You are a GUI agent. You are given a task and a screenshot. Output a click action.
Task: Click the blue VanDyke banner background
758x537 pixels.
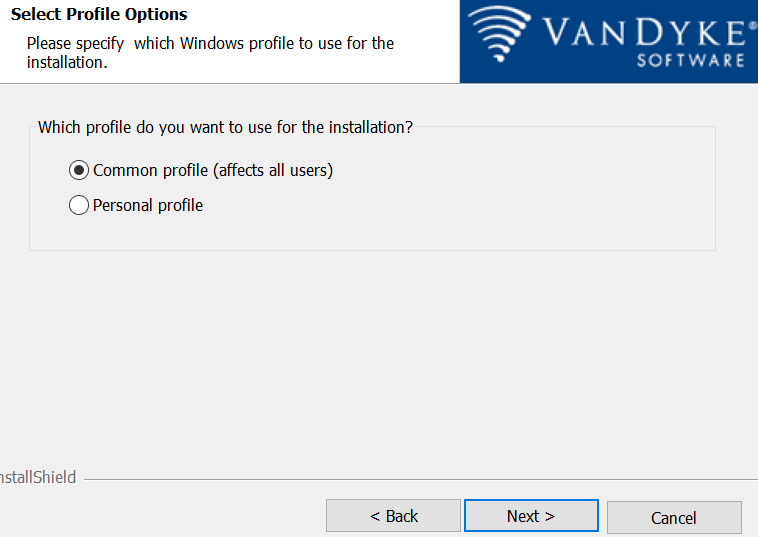pos(600,72)
